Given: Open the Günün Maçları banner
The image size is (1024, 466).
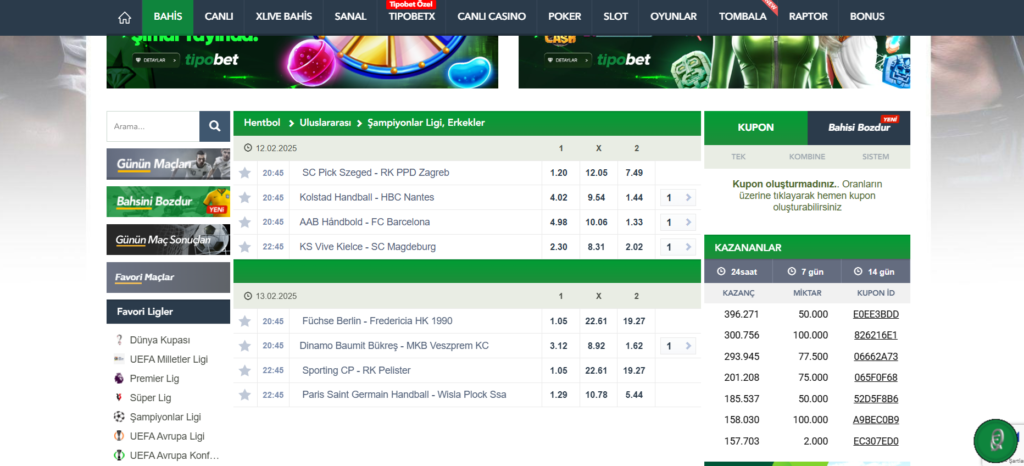Looking at the screenshot, I should [168, 164].
